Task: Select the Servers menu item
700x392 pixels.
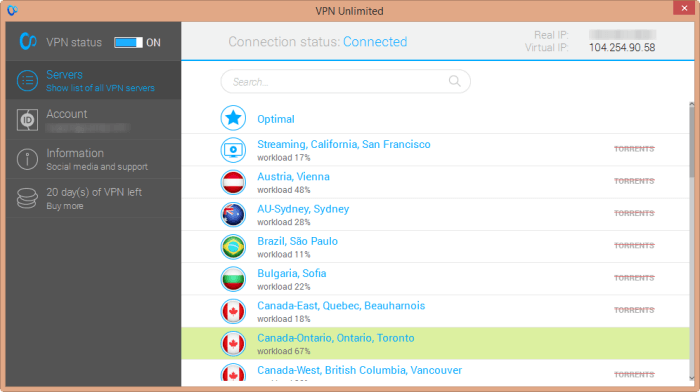Action: 93,80
